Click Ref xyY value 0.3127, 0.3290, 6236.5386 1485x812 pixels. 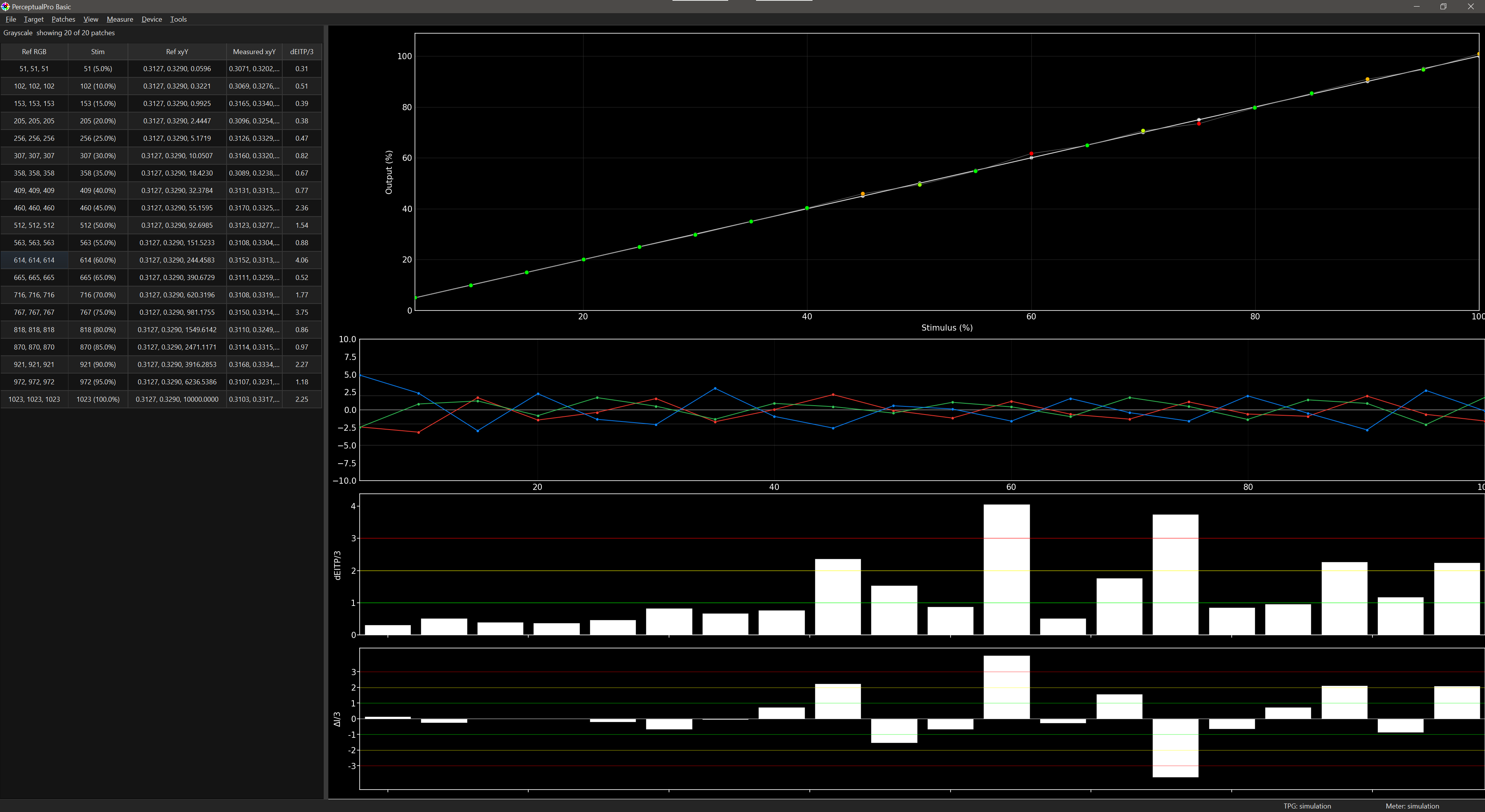[177, 382]
